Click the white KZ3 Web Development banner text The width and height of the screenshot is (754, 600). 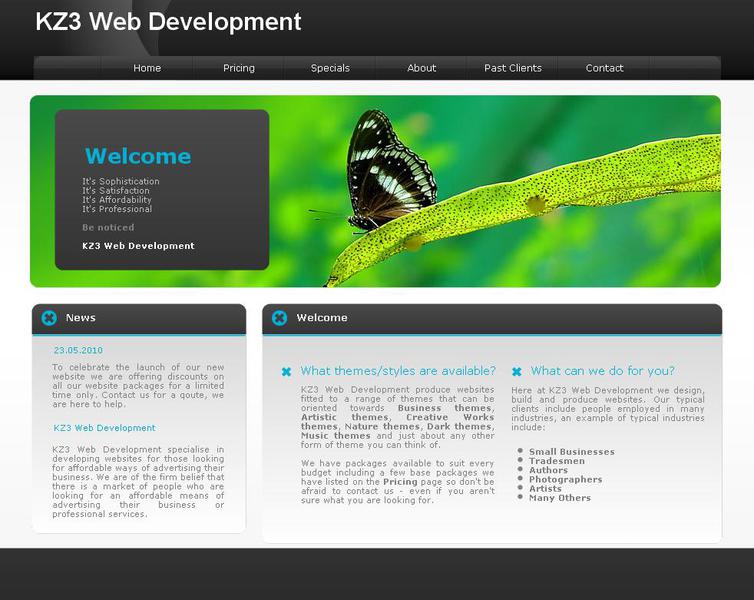pyautogui.click(x=138, y=246)
